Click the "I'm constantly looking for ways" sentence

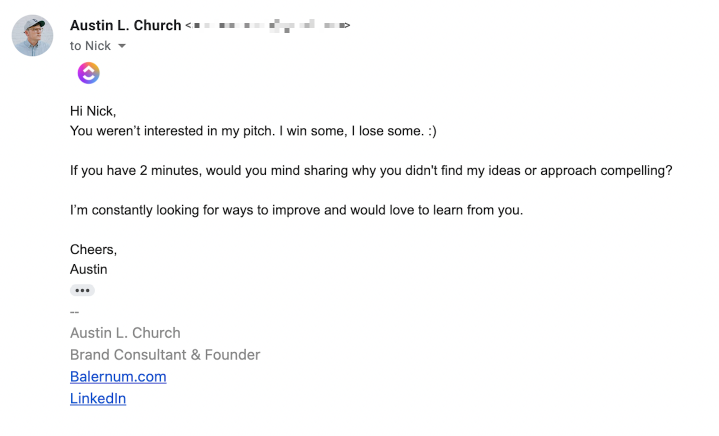(296, 210)
